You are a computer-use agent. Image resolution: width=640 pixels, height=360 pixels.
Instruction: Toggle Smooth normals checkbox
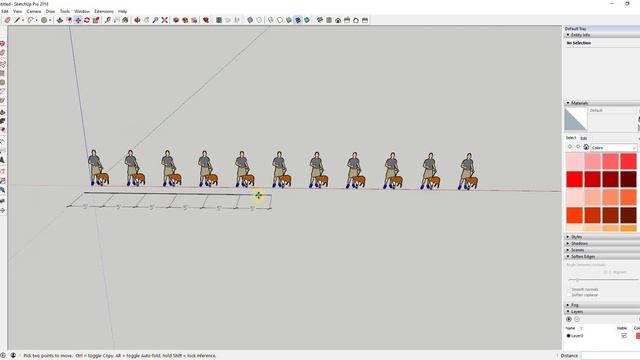click(569, 289)
